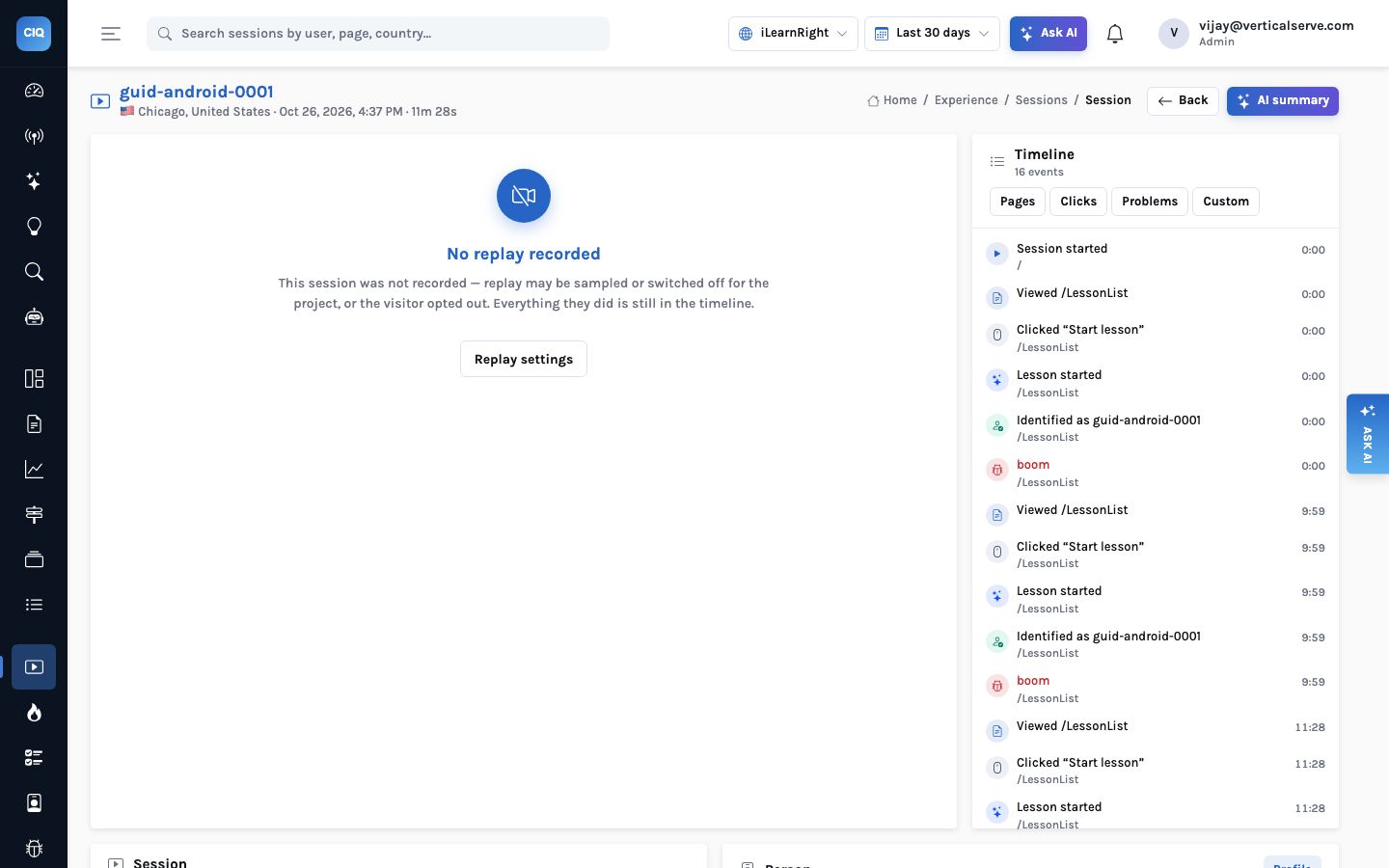Open the stacked layers icon in sidebar
Image resolution: width=1389 pixels, height=868 pixels.
coord(34,559)
